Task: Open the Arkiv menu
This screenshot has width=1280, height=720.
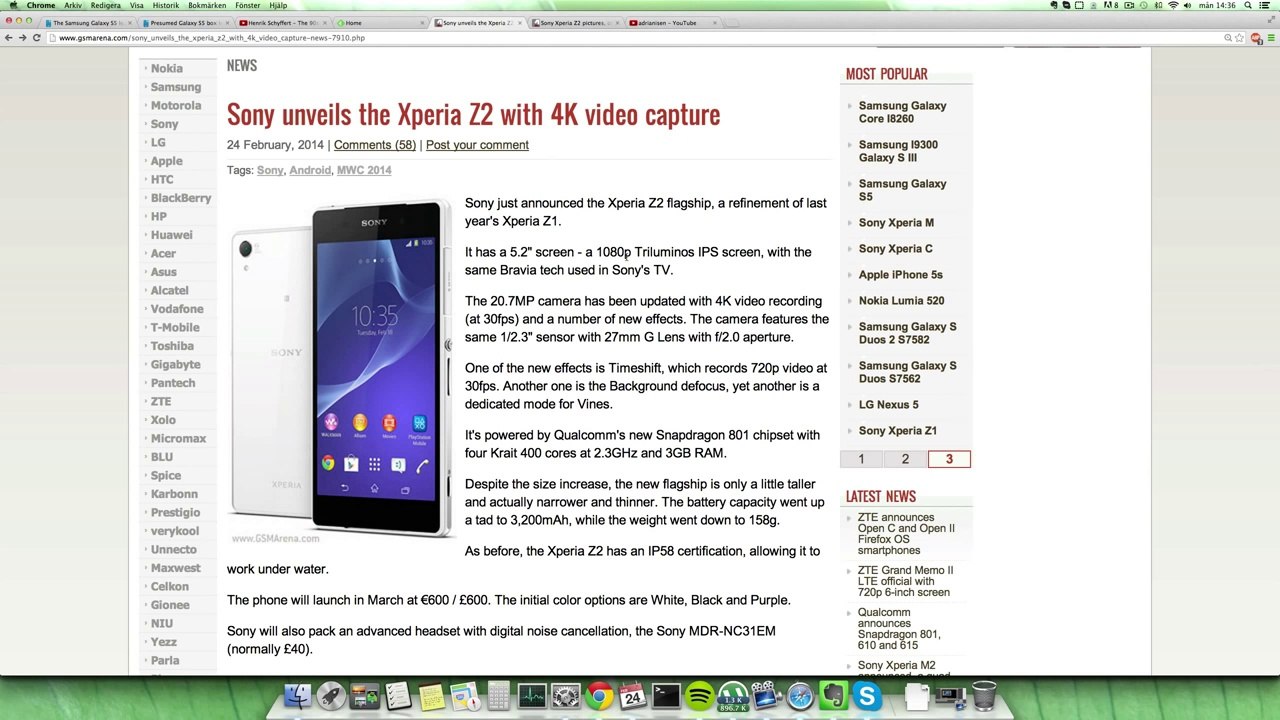Action: coord(73,5)
